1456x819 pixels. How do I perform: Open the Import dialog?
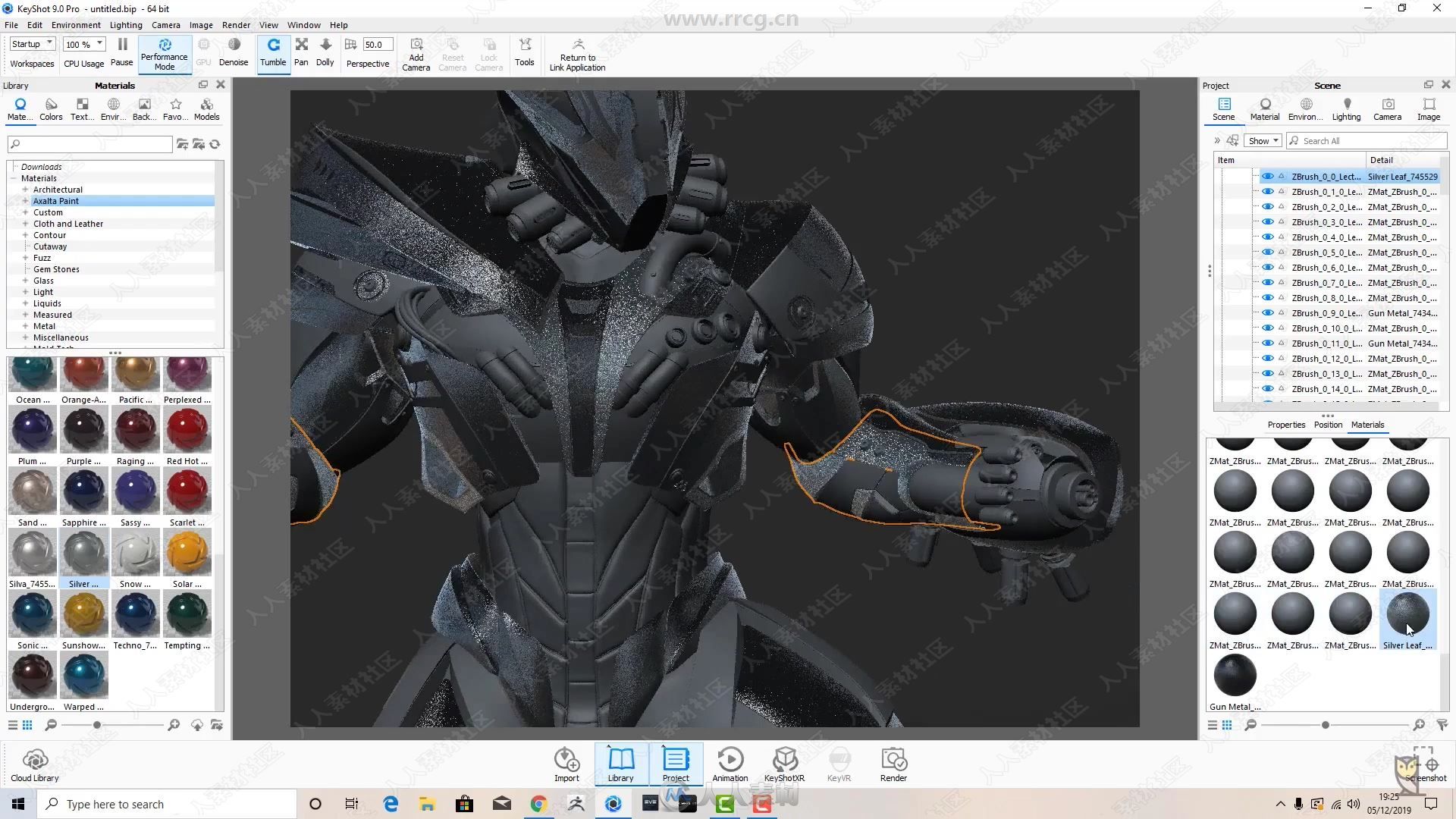pos(566,764)
